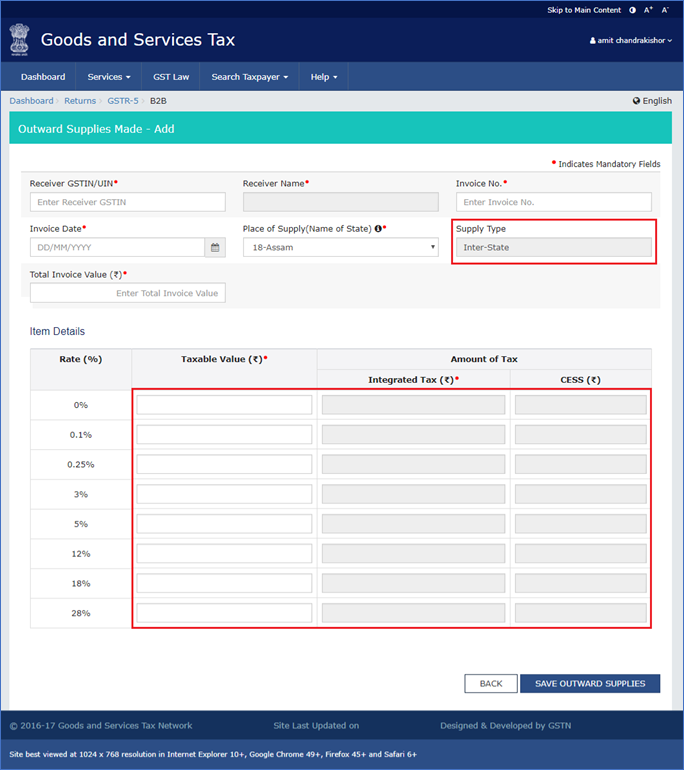Click the B2B breadcrumb text
This screenshot has width=684, height=770.
click(x=158, y=101)
